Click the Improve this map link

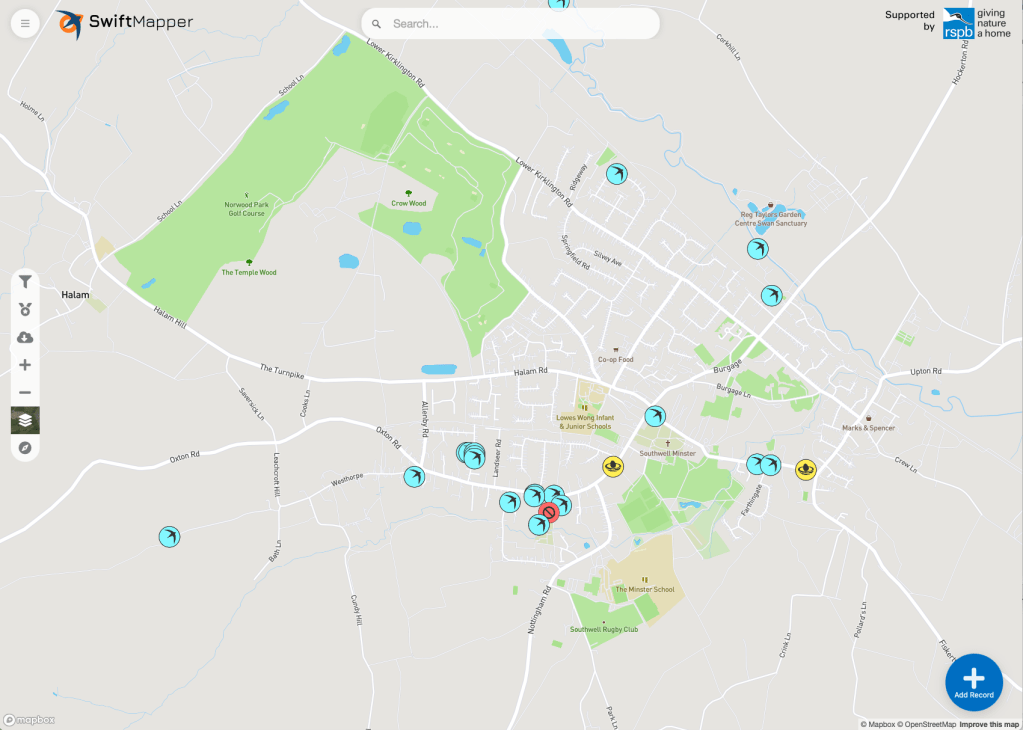pos(989,724)
